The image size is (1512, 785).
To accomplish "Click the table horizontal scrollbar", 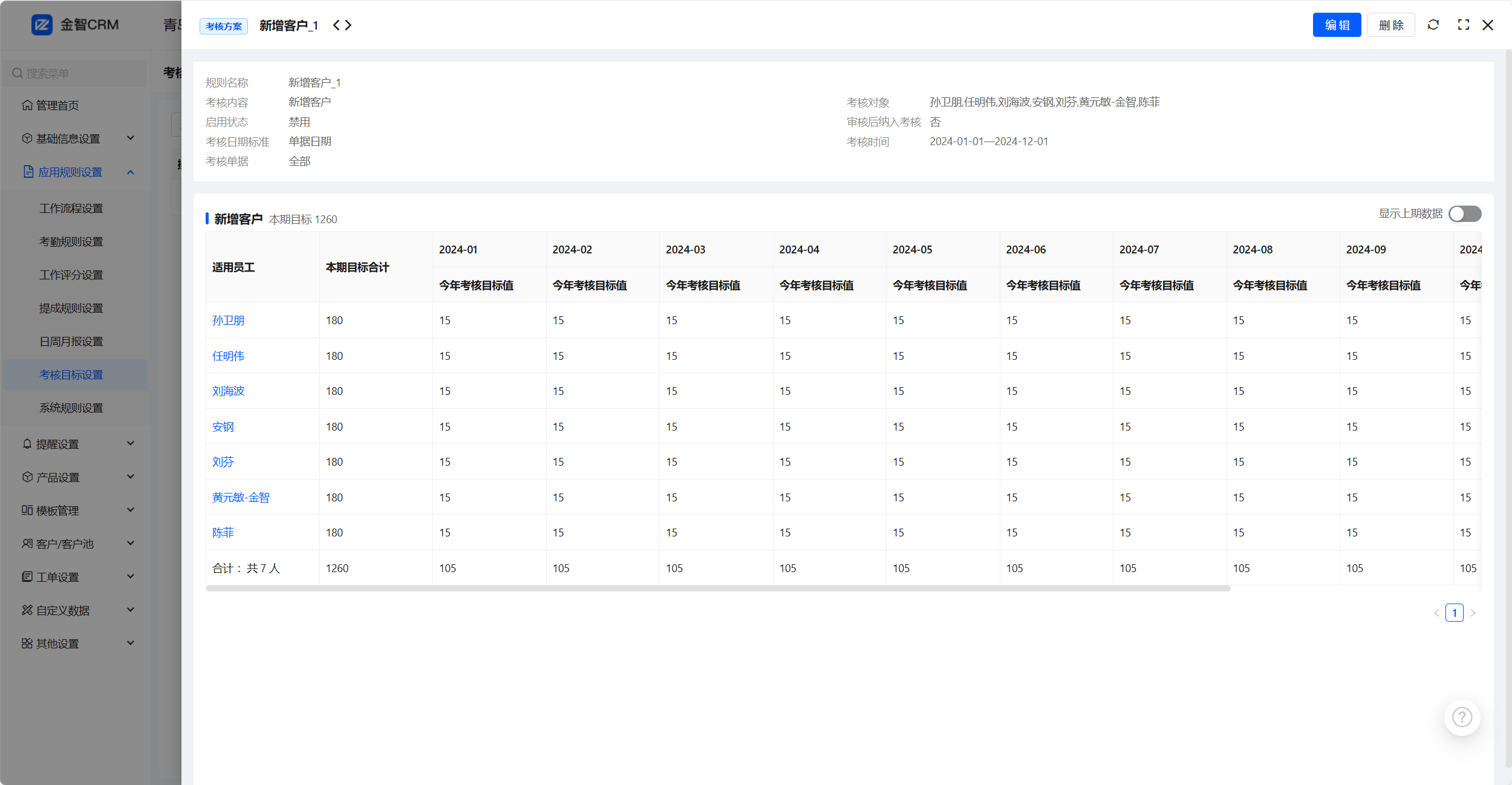I will pyautogui.click(x=717, y=588).
